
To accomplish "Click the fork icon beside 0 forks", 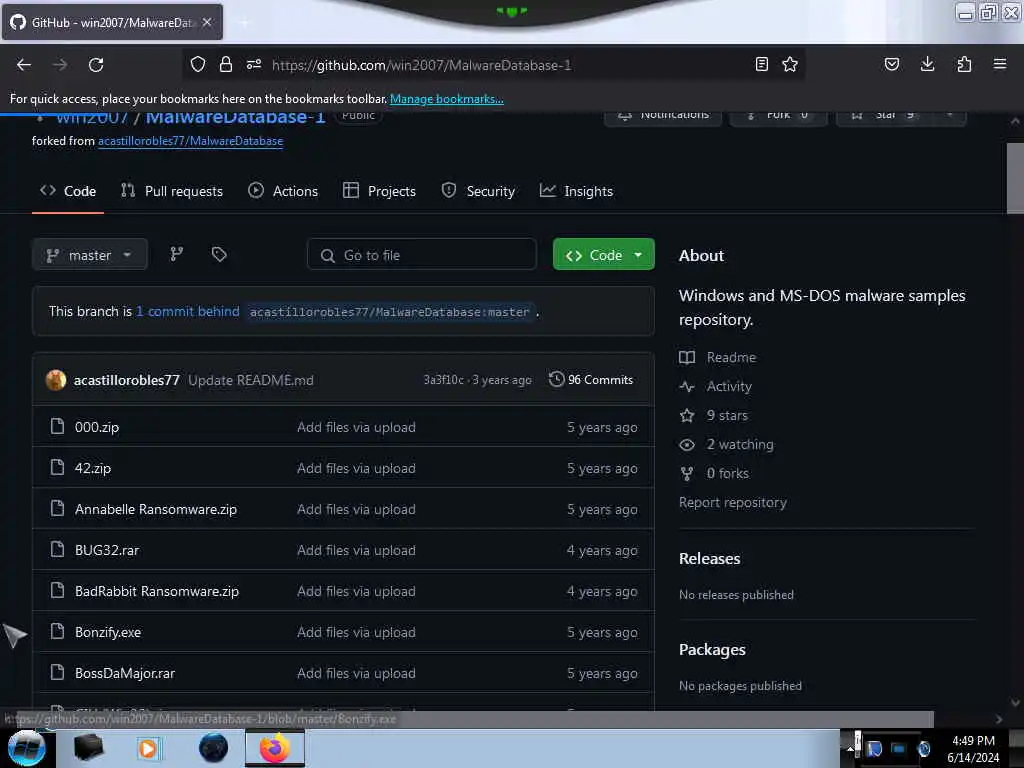I will [x=687, y=473].
